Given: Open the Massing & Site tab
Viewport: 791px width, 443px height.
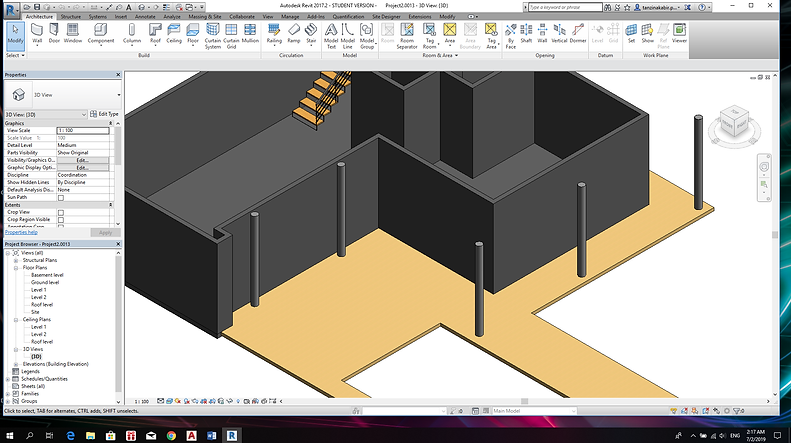Looking at the screenshot, I should (205, 17).
